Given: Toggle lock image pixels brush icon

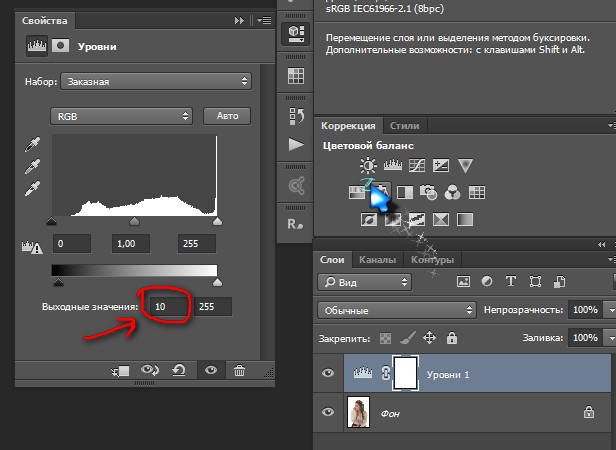Looking at the screenshot, I should [x=408, y=338].
